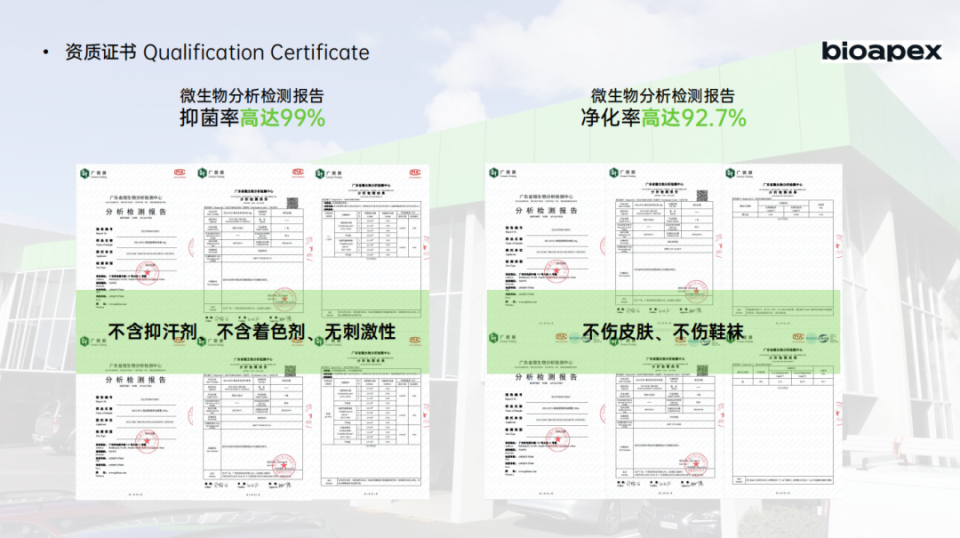Click the text '净化率高达92.7%'
This screenshot has width=960, height=538.
(663, 118)
